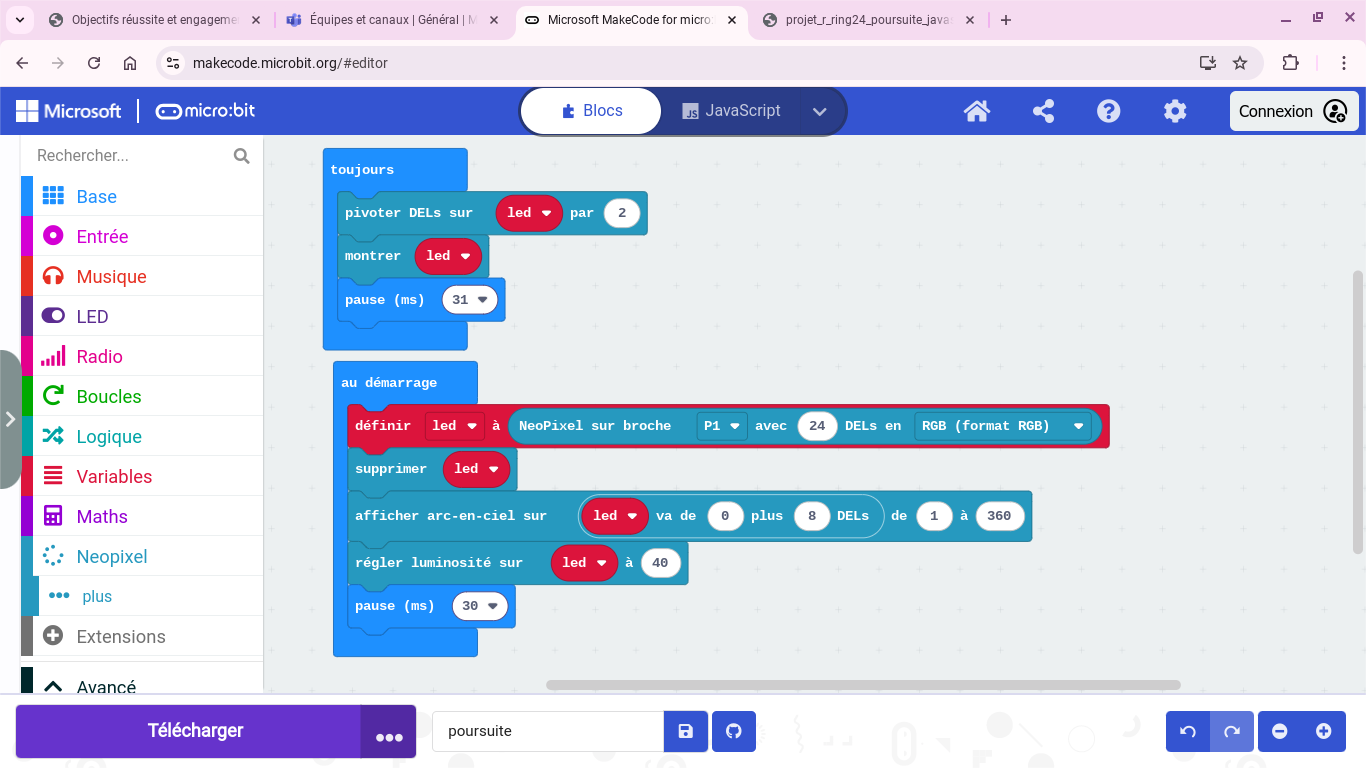Open the 31 pause duration dropdown
1366x768 pixels.
[470, 300]
